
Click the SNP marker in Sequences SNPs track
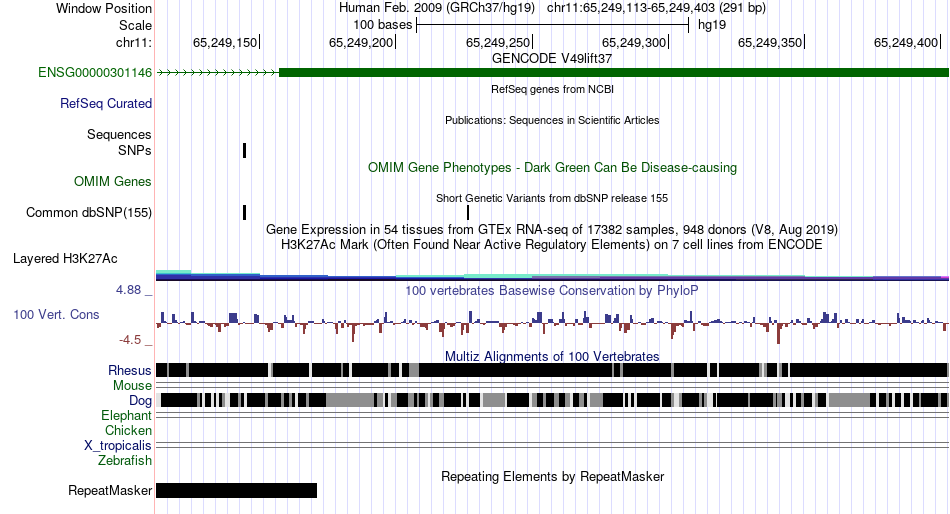coord(244,150)
